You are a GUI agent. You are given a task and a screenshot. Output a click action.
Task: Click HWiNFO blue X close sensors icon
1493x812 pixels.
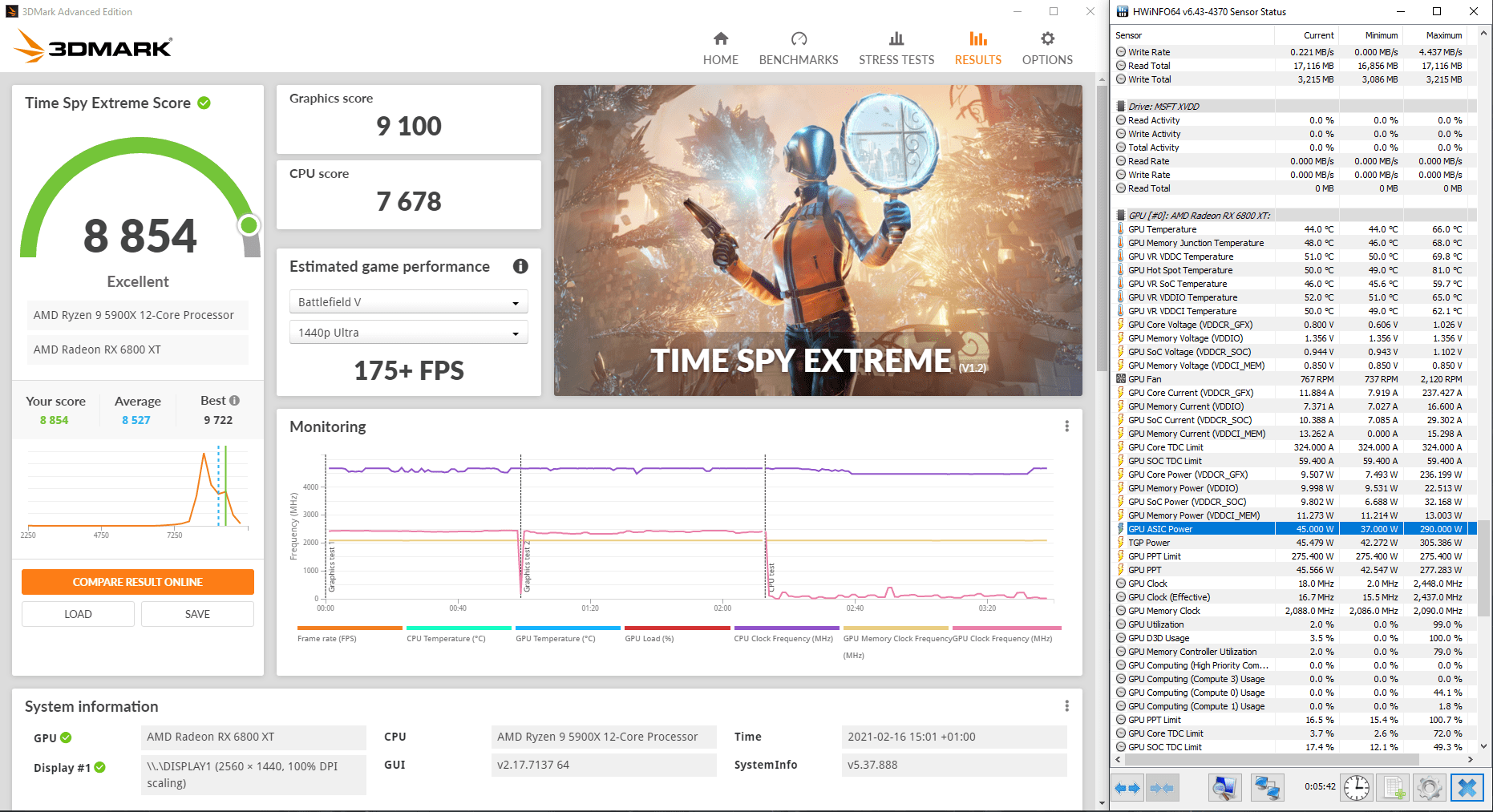click(1467, 788)
